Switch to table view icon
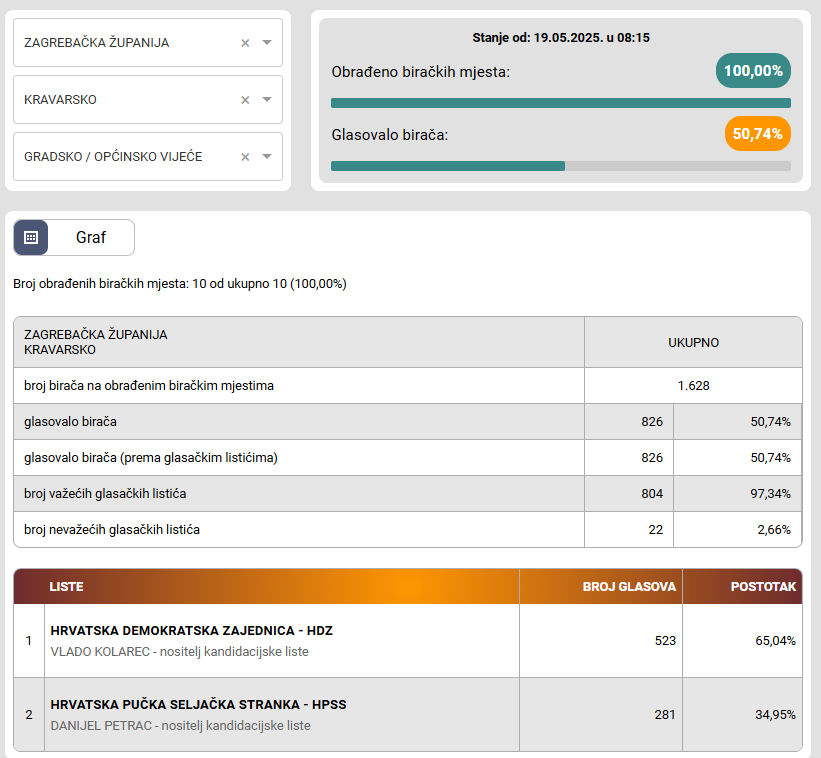Screen dimensions: 821x758 coord(31,238)
